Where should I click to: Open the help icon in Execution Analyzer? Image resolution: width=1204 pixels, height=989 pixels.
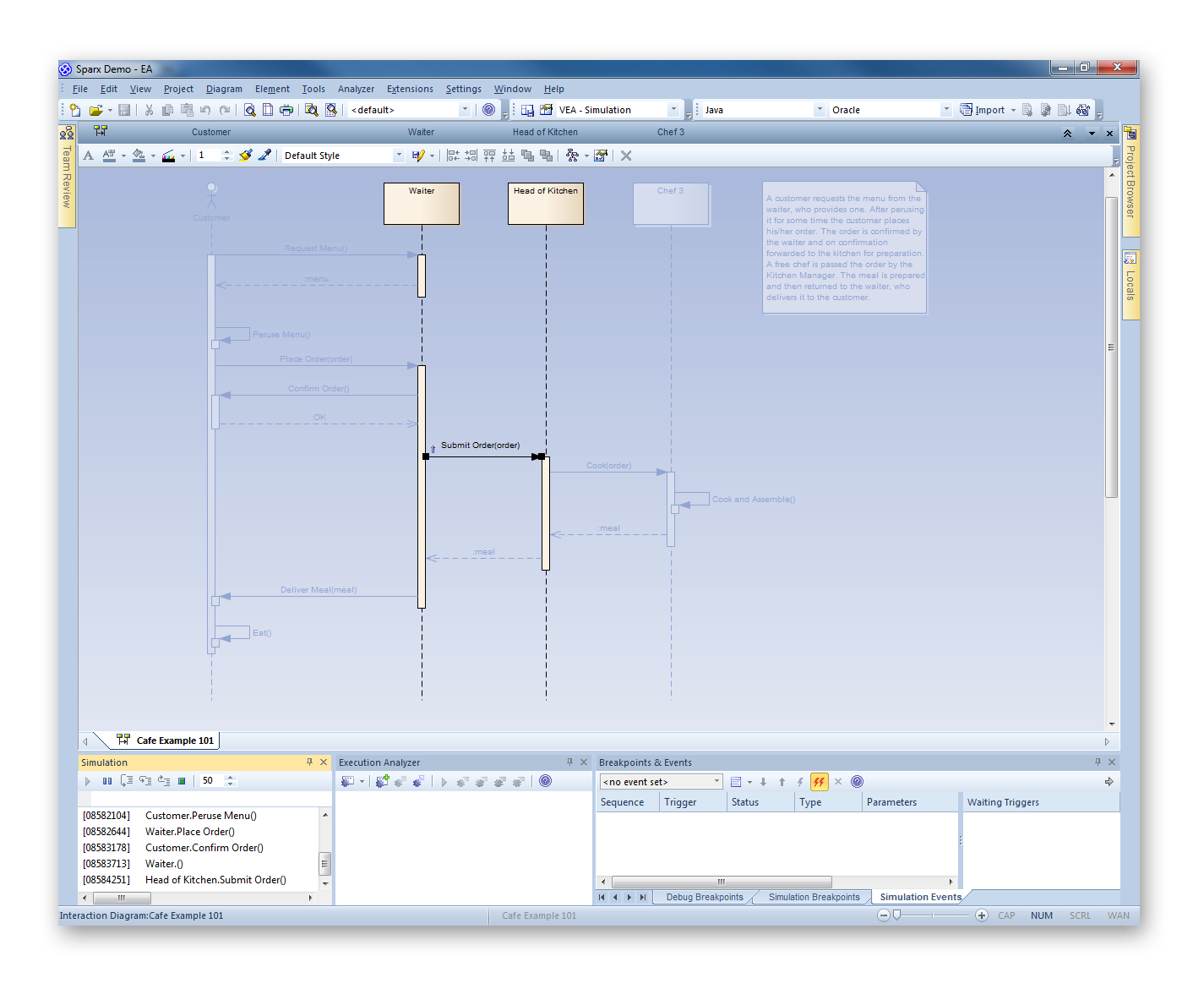click(546, 781)
